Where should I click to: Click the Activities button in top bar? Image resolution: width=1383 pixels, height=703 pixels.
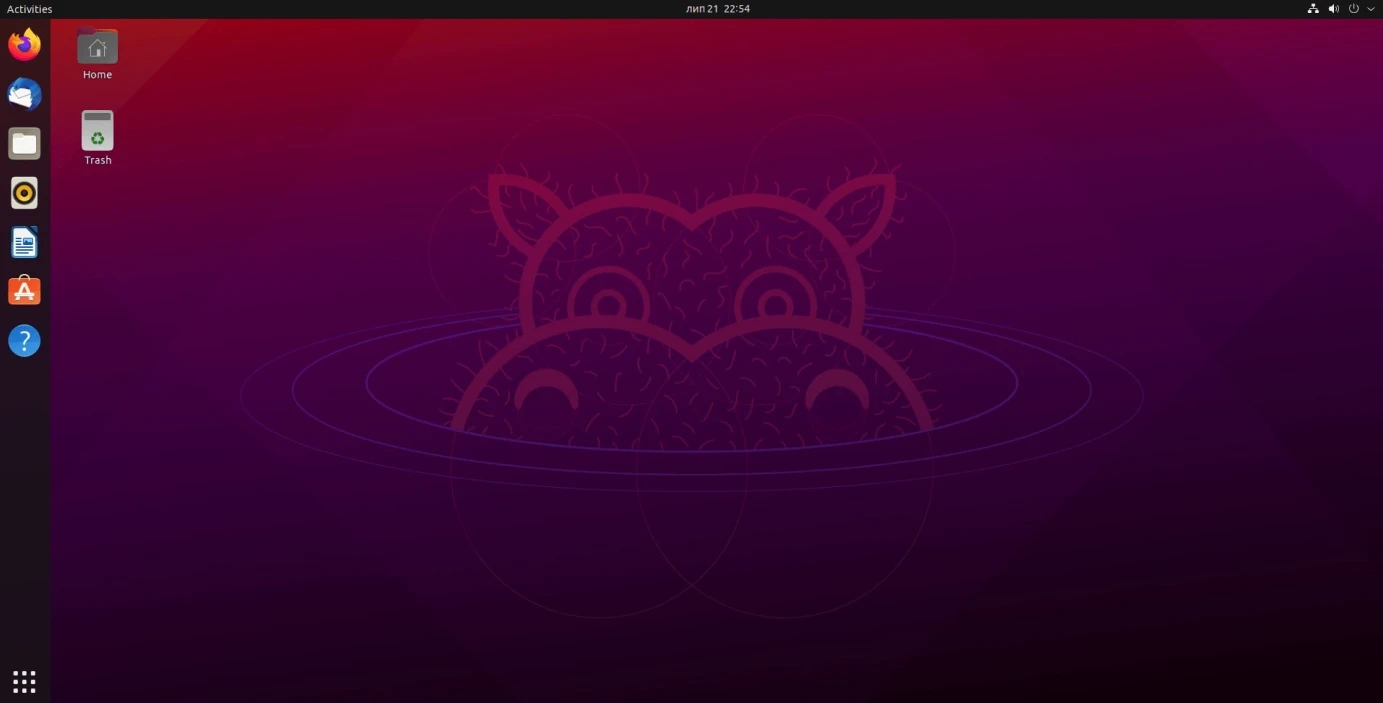(30, 9)
